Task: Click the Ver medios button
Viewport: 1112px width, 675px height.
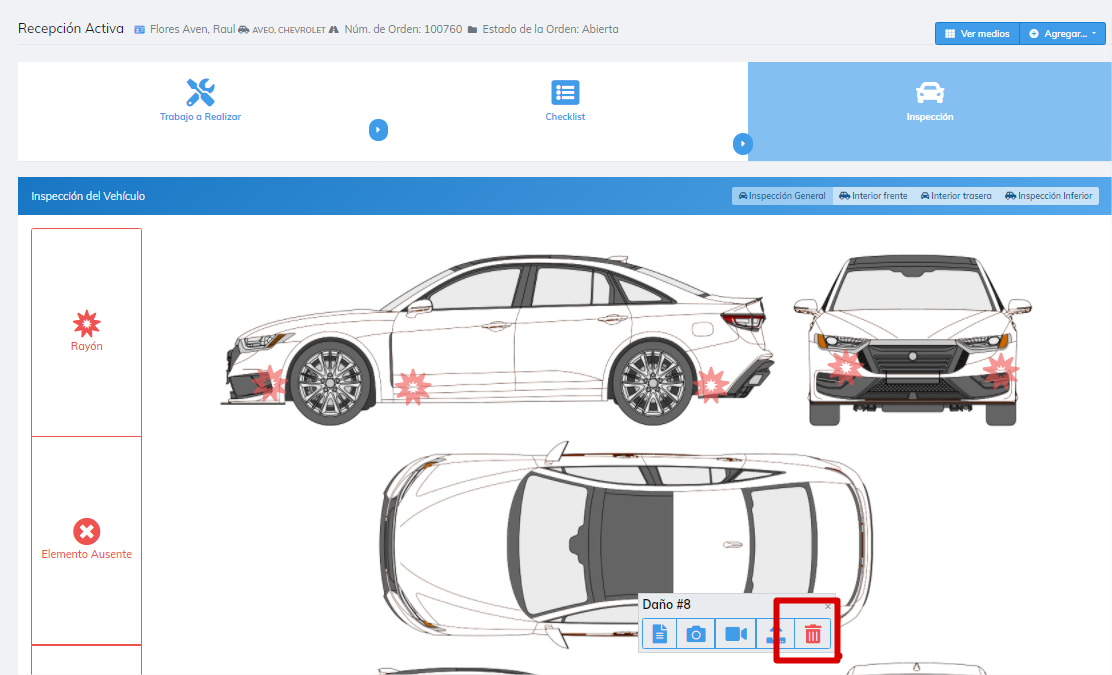Action: click(x=977, y=34)
